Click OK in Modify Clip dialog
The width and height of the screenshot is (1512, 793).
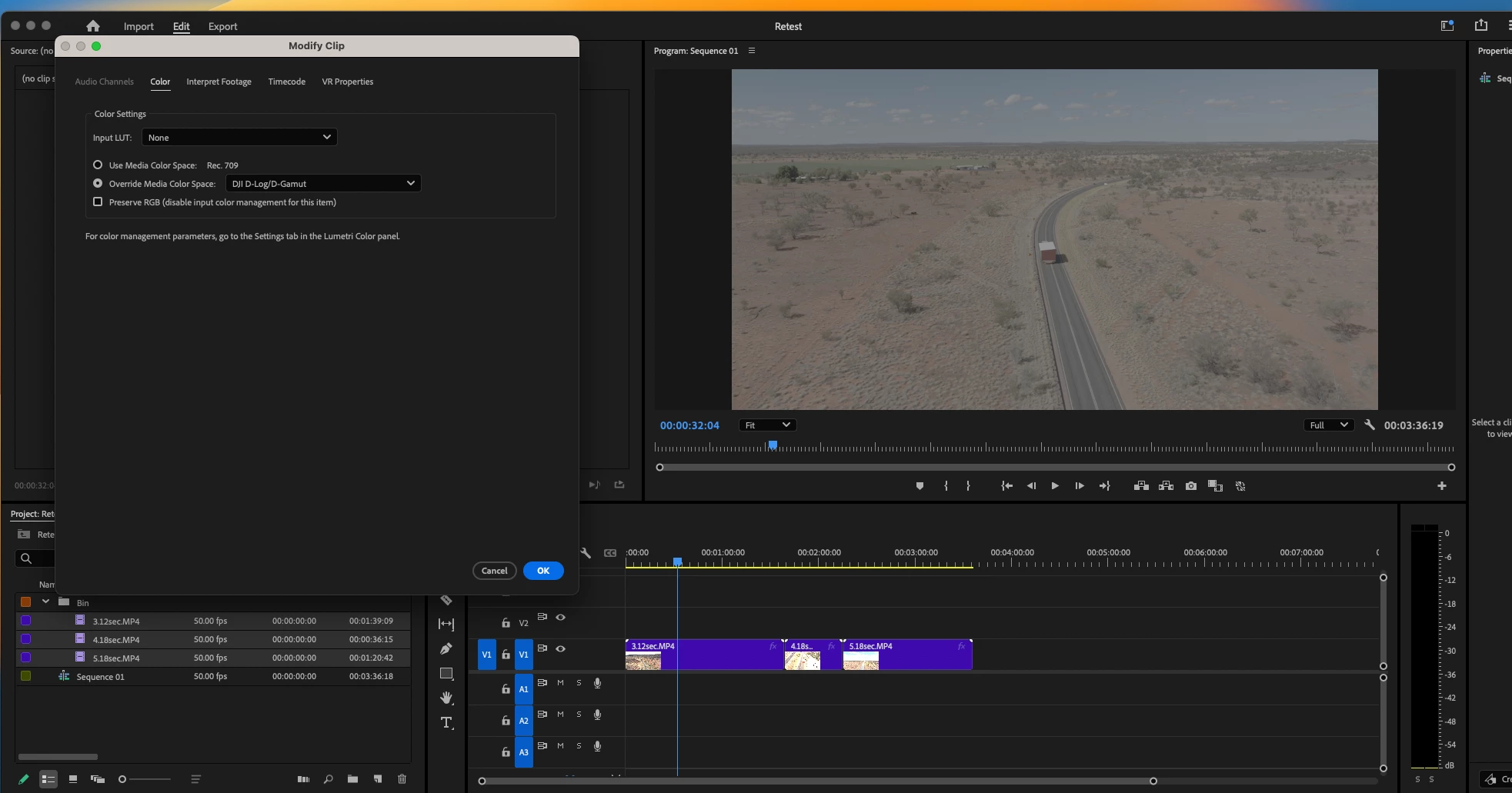coord(543,571)
